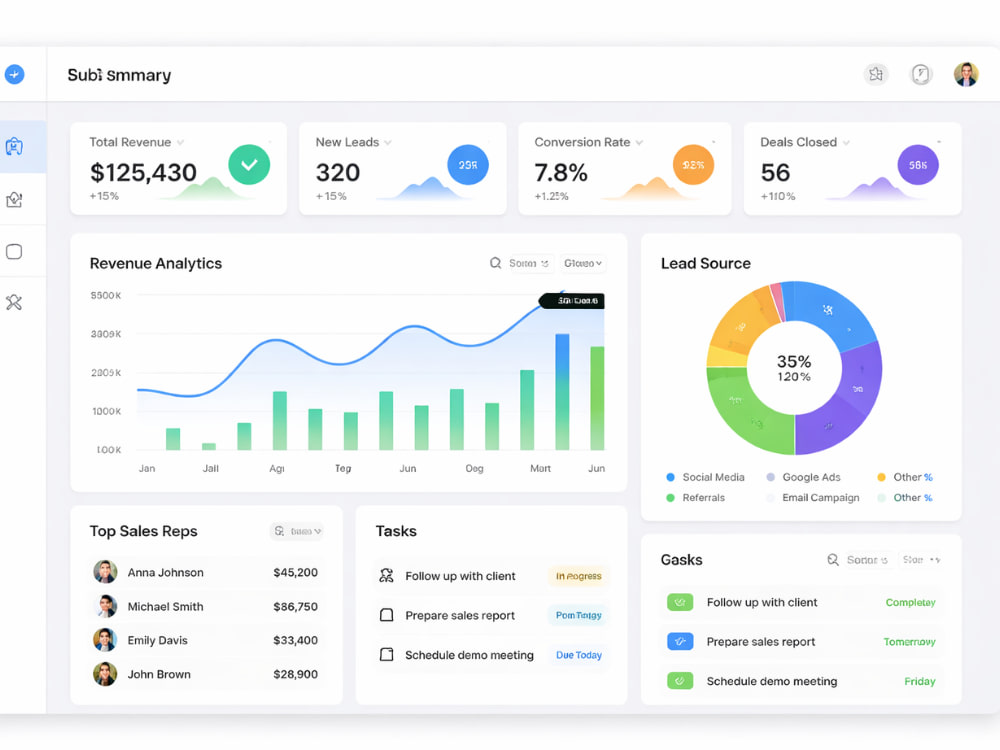This screenshot has width=1000, height=750.
Task: Open the sort dropdown in the Gasks panel
Action: (x=867, y=559)
